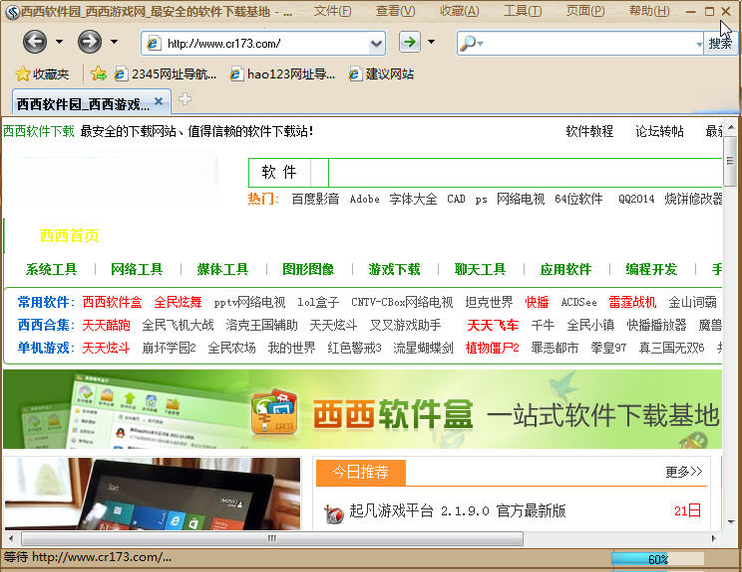Click the 更多>> link
Screen dimensions: 742x572
point(684,472)
